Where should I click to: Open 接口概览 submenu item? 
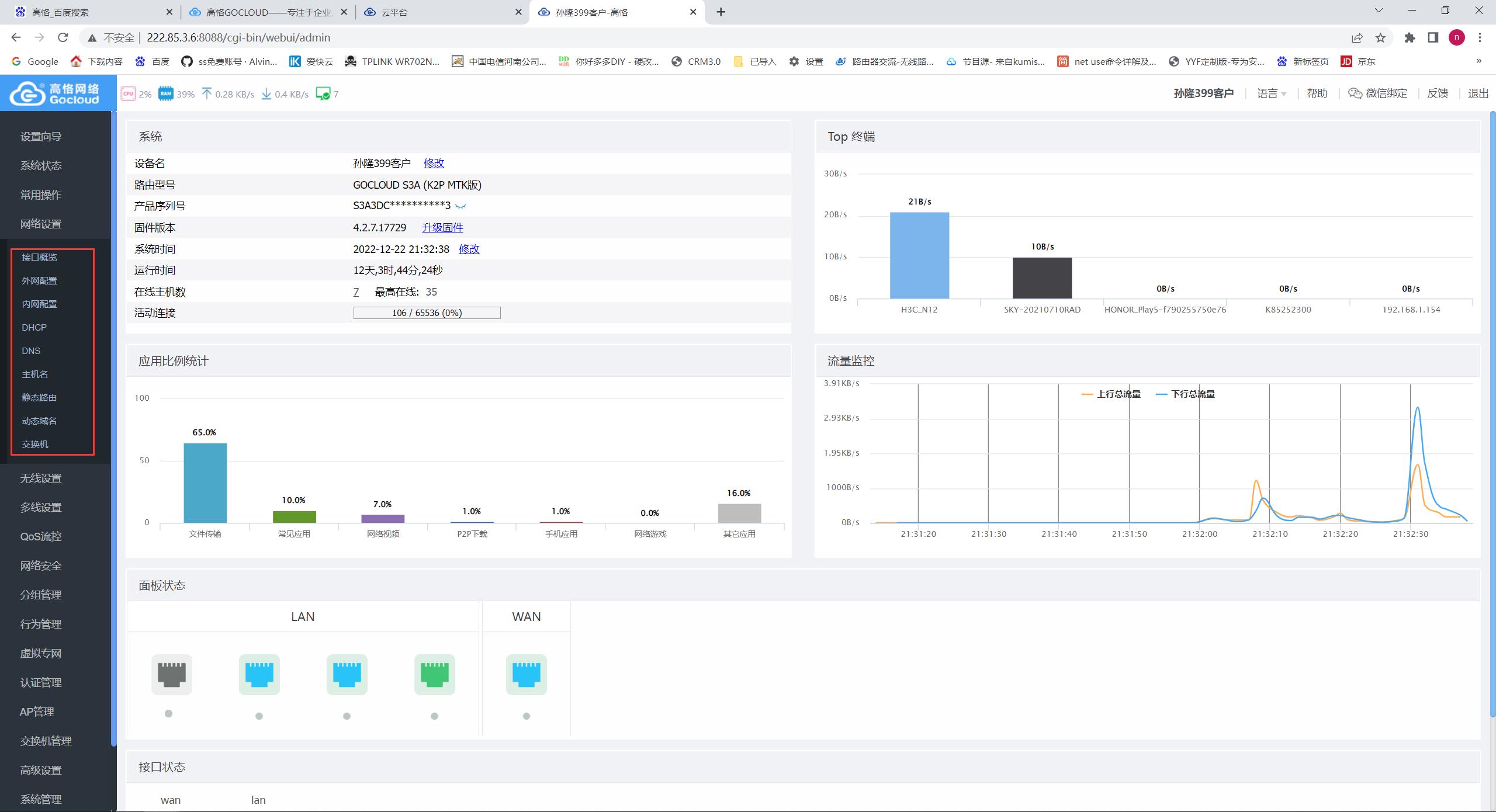39,257
